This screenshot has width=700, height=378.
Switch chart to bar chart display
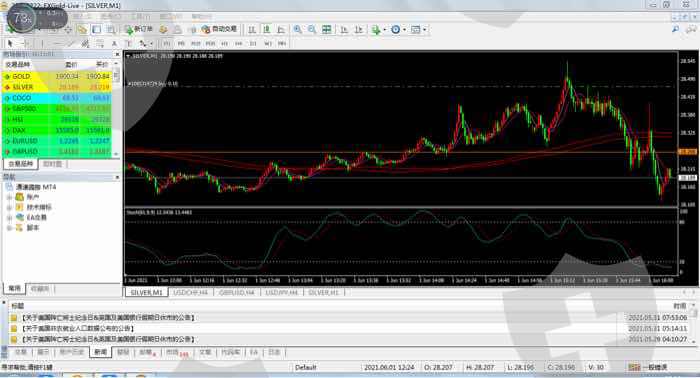252,29
